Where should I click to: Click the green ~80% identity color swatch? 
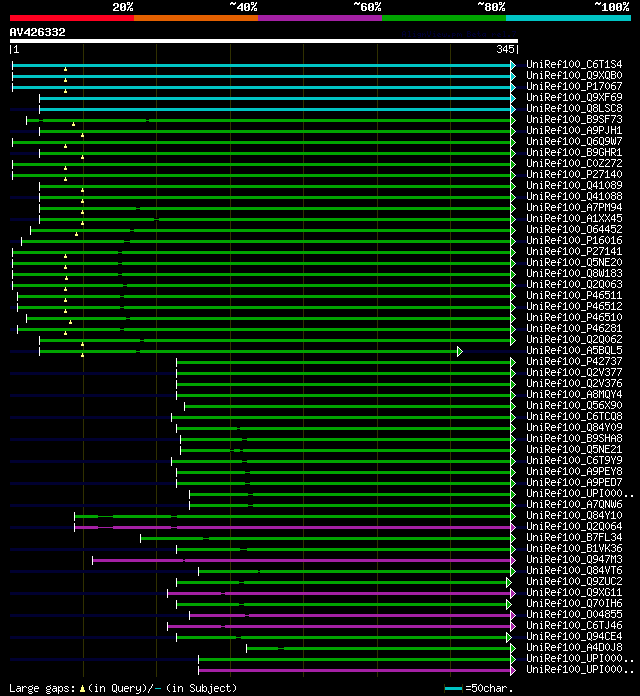[x=444, y=18]
